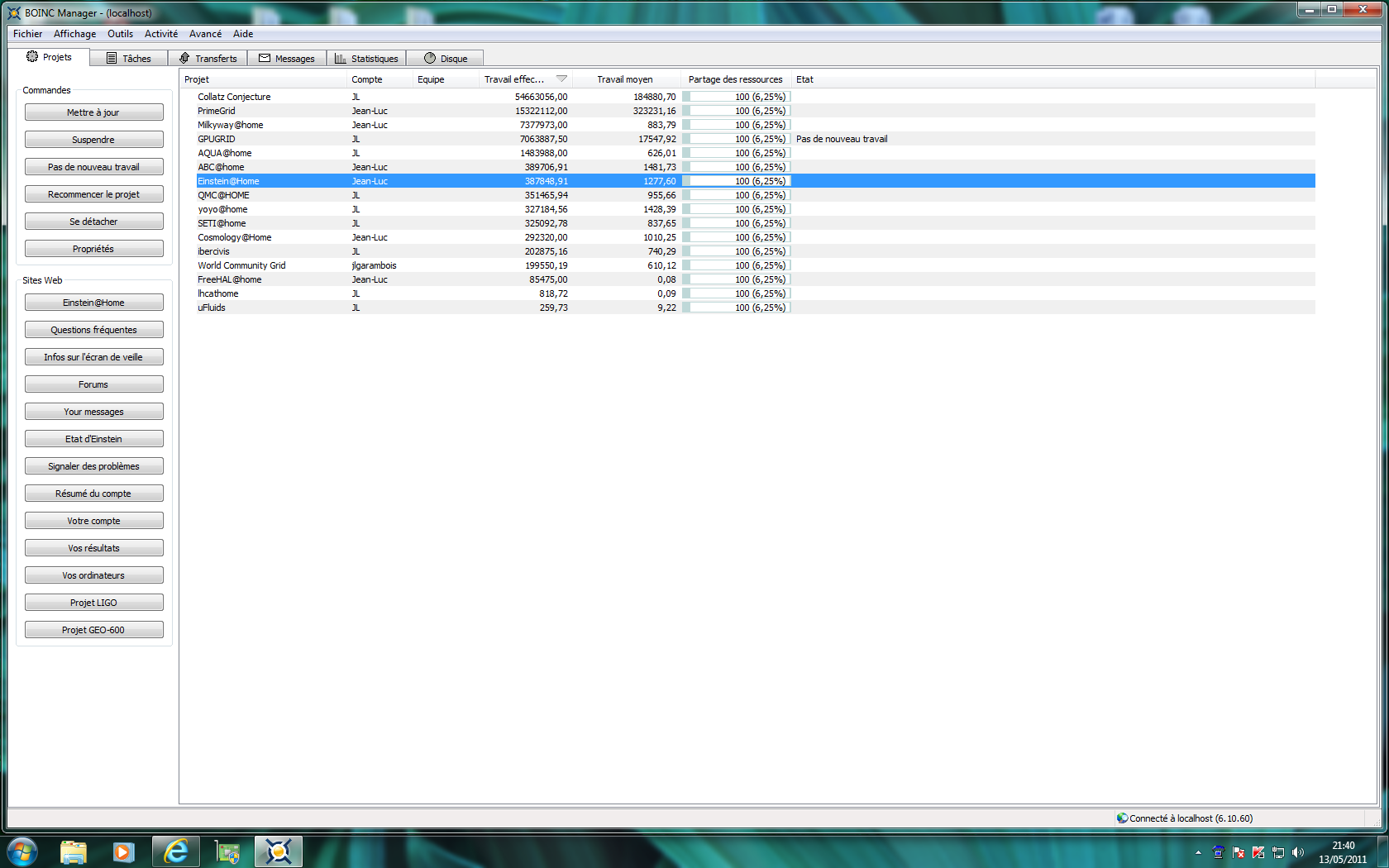This screenshot has height=868, width=1389.
Task: Open Projet LIGO website
Action: tap(93, 603)
